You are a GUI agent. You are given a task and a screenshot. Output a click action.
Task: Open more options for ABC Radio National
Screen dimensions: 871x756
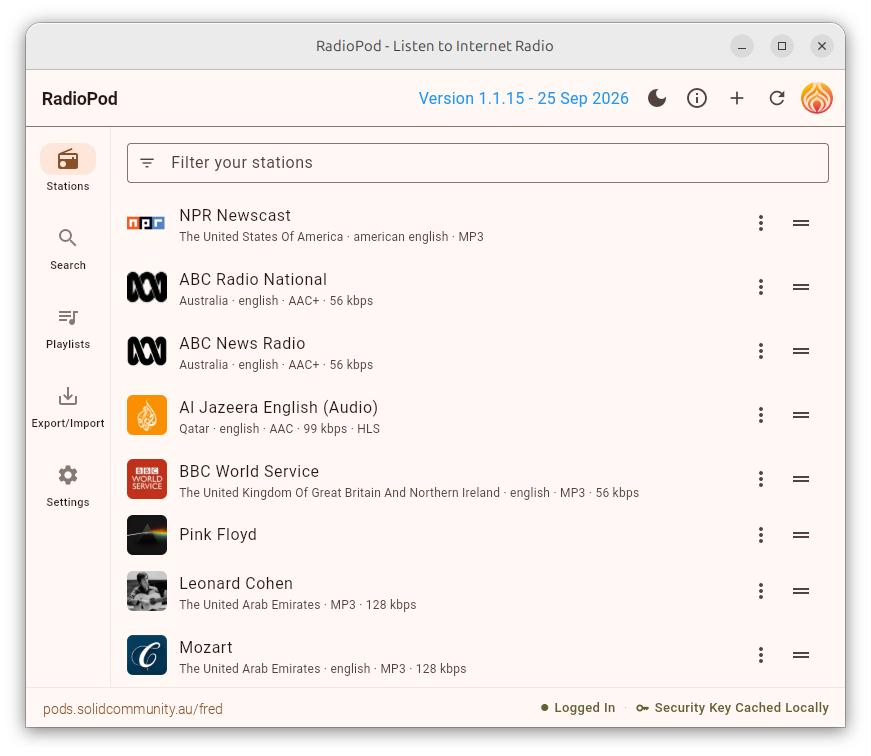[x=761, y=287]
